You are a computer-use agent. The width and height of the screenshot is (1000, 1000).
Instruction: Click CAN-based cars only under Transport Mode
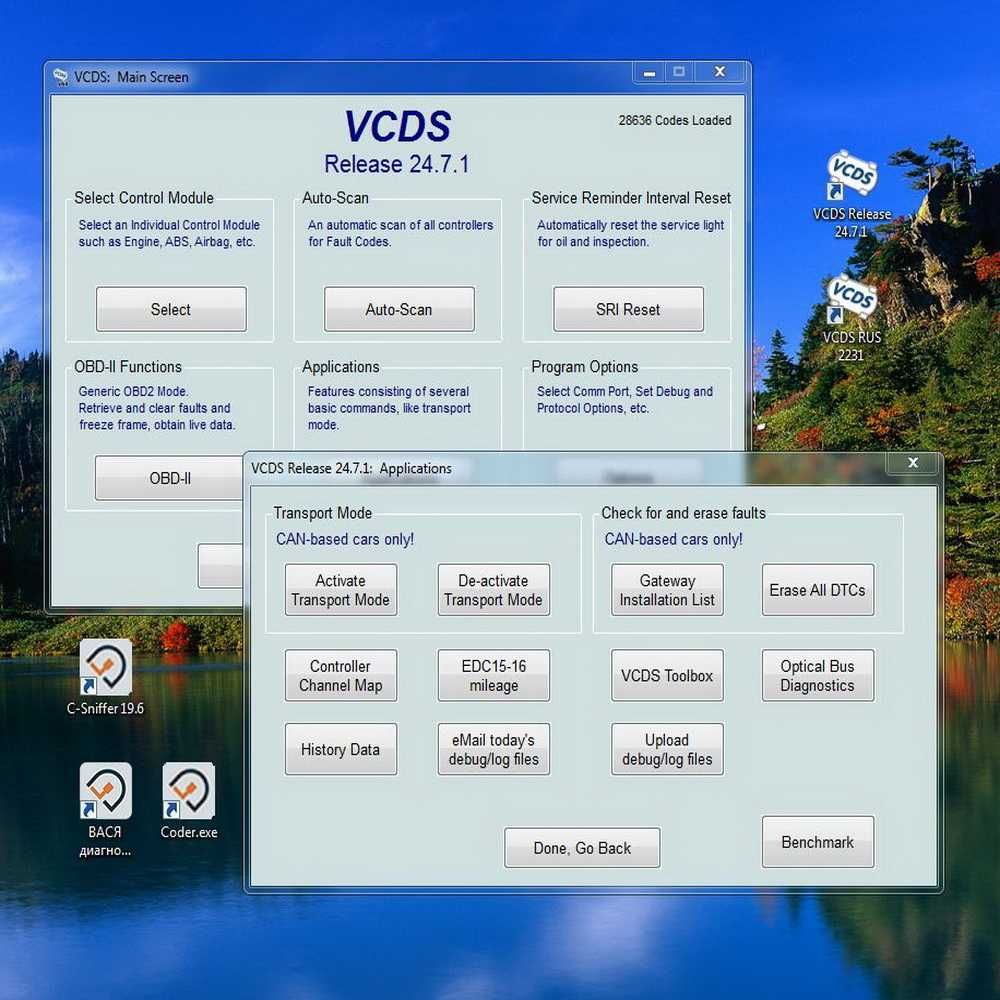345,539
